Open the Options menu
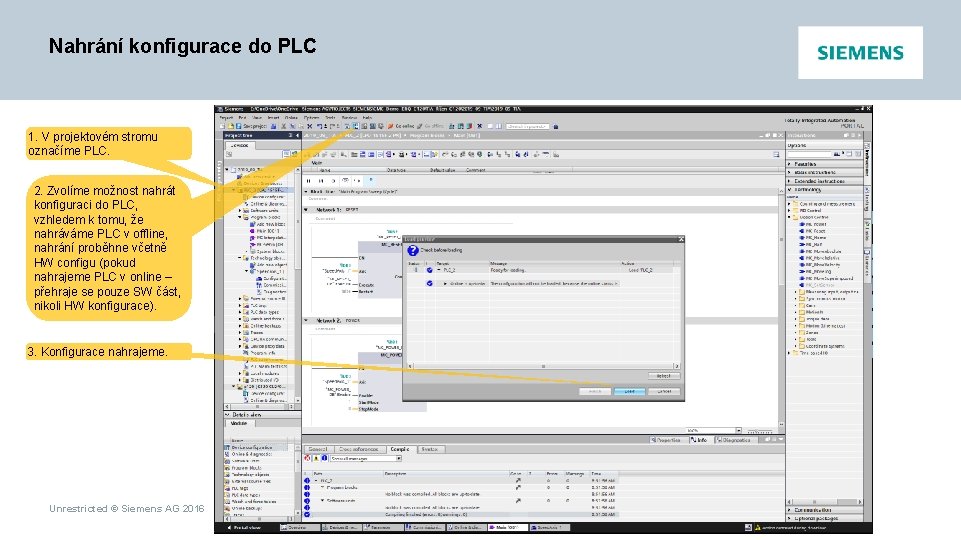 click(311, 118)
